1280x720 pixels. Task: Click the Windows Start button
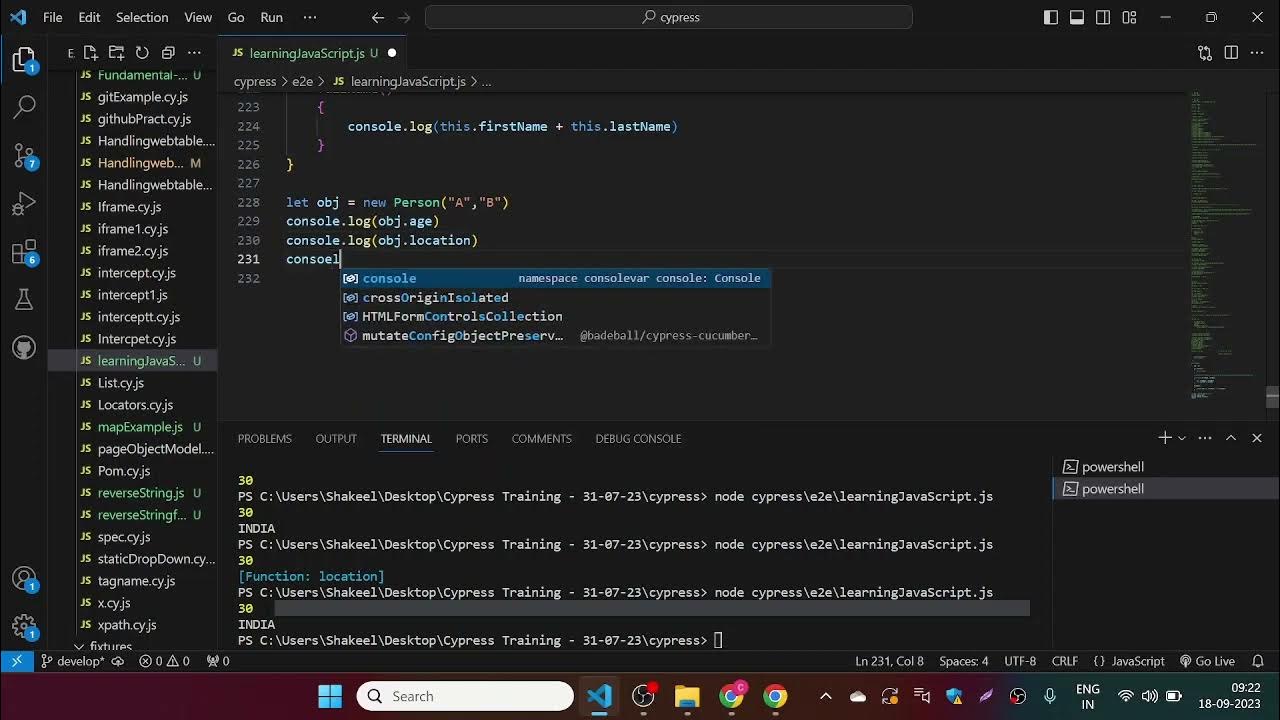tap(330, 696)
